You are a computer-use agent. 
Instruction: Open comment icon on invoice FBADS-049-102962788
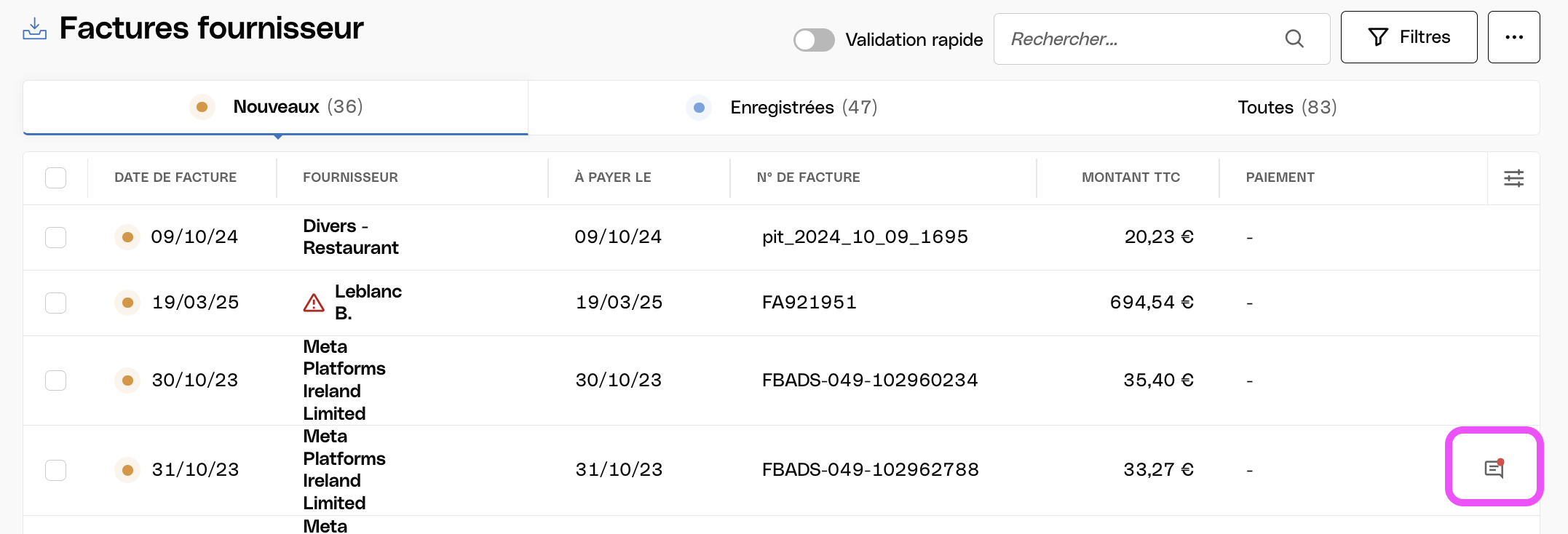pos(1494,468)
